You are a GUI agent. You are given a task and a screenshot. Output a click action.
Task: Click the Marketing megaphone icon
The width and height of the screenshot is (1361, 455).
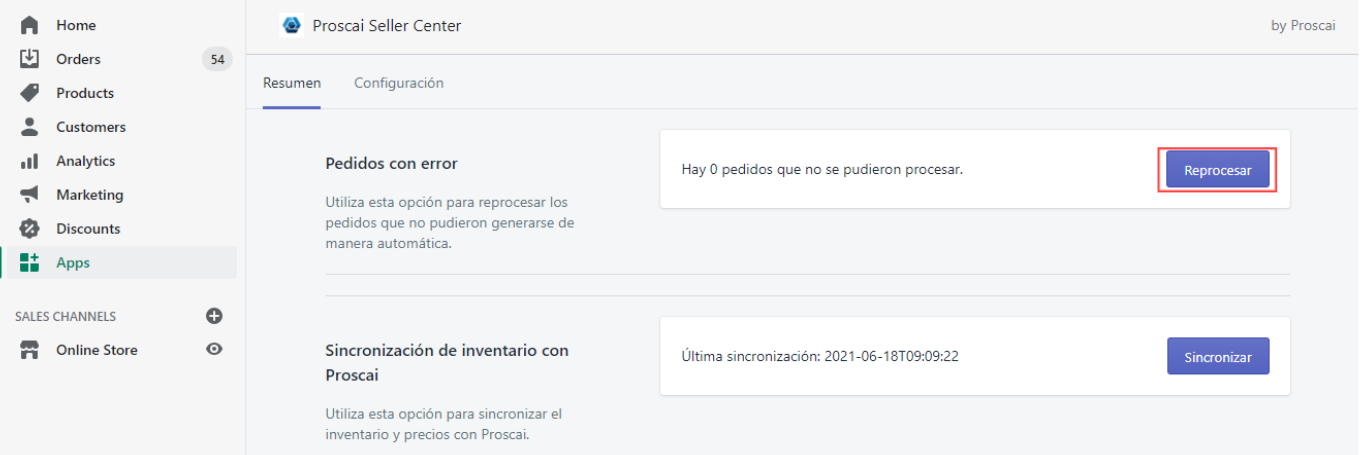29,195
